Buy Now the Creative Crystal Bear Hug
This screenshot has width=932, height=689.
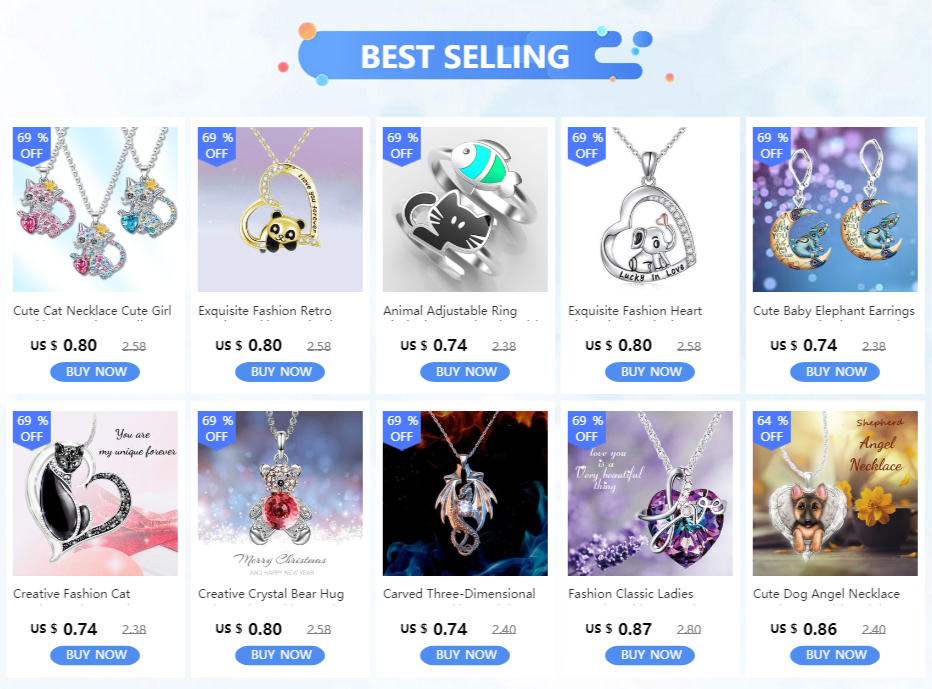click(x=280, y=655)
